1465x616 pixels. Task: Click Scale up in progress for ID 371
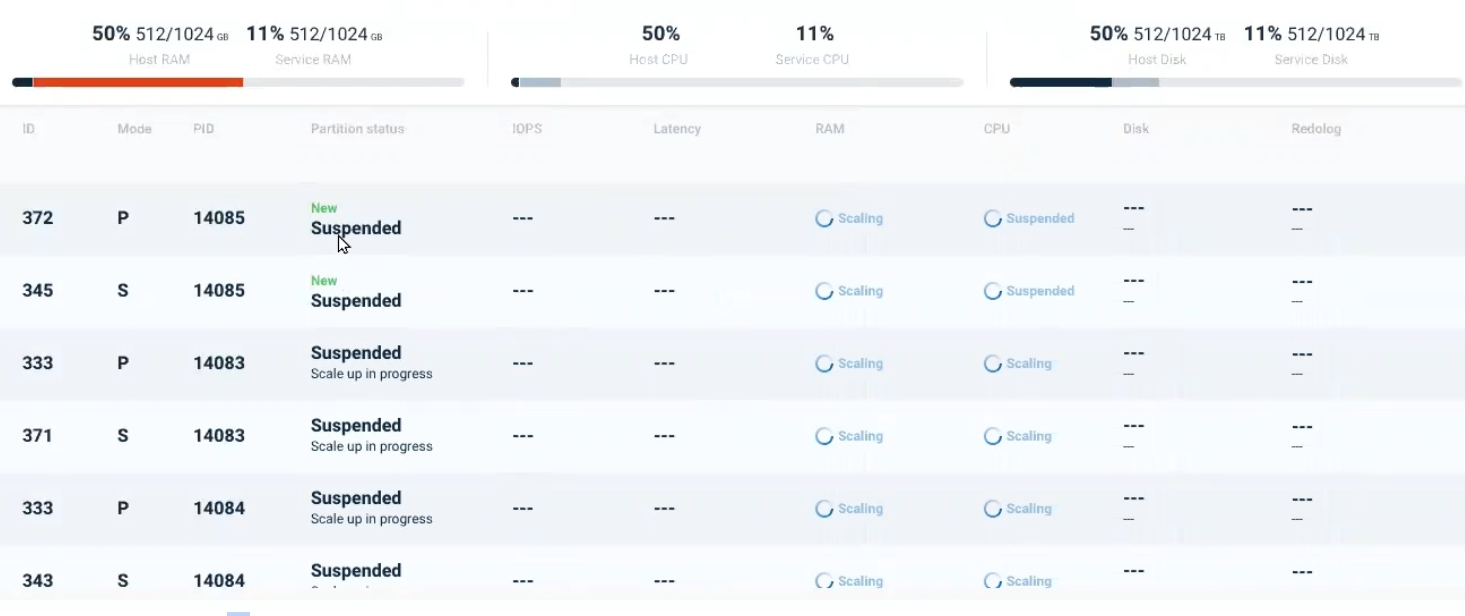pyautogui.click(x=371, y=446)
